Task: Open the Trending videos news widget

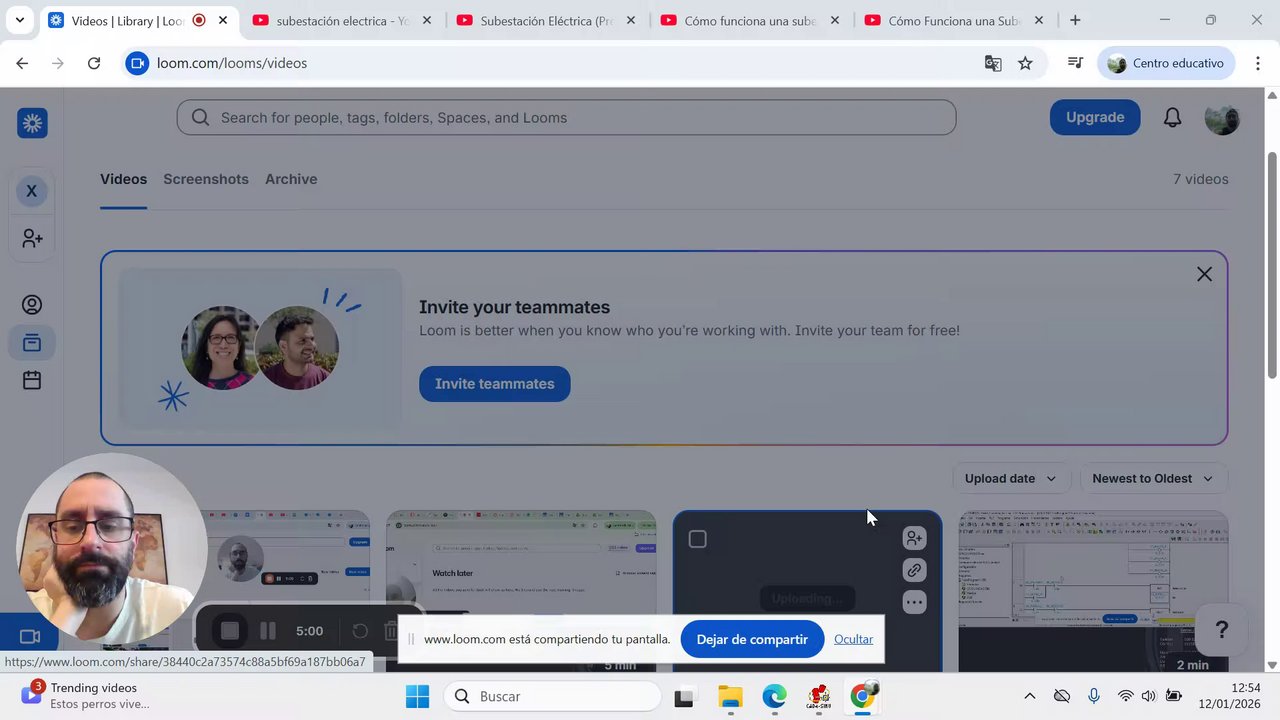Action: coord(86,696)
